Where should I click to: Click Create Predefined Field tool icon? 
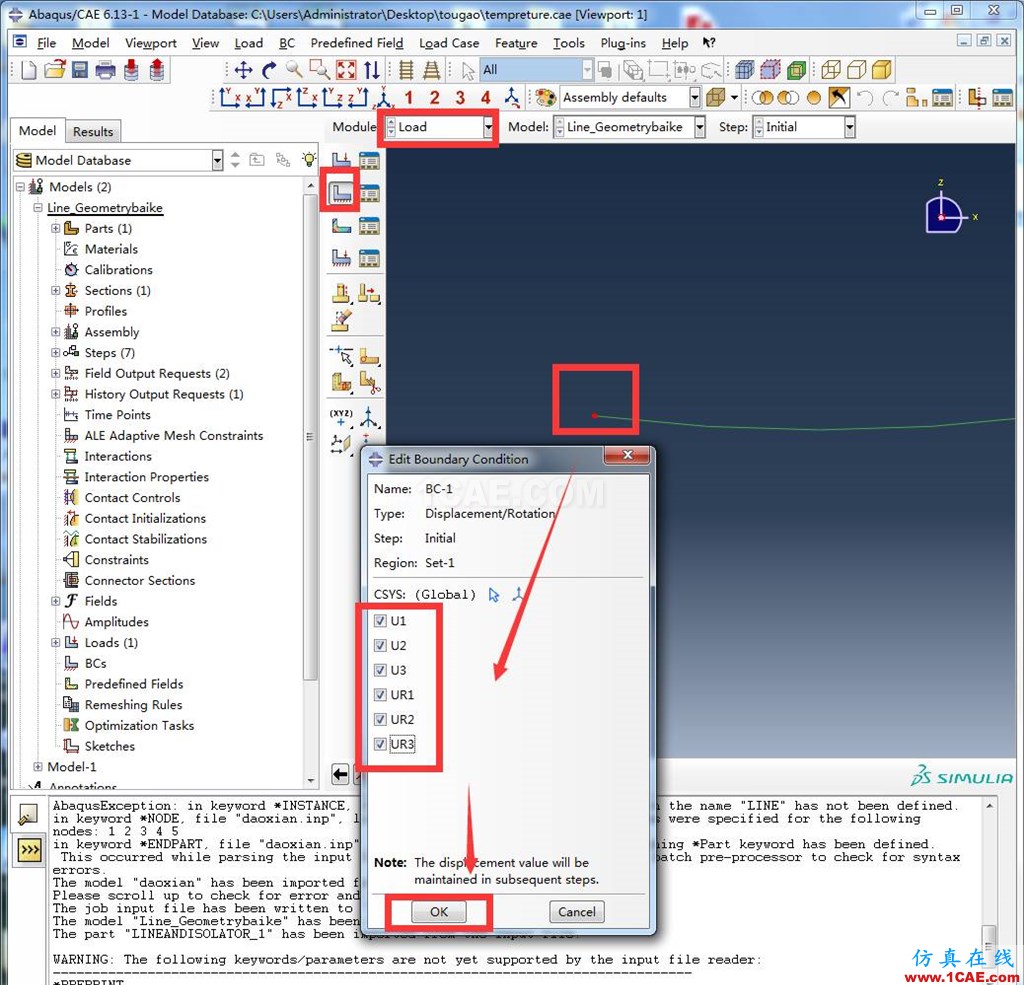coord(341,225)
